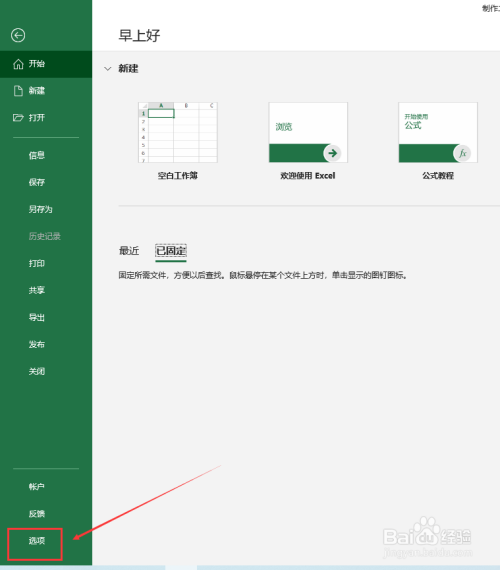Click the 固定所需文件 hint text

(x=263, y=275)
